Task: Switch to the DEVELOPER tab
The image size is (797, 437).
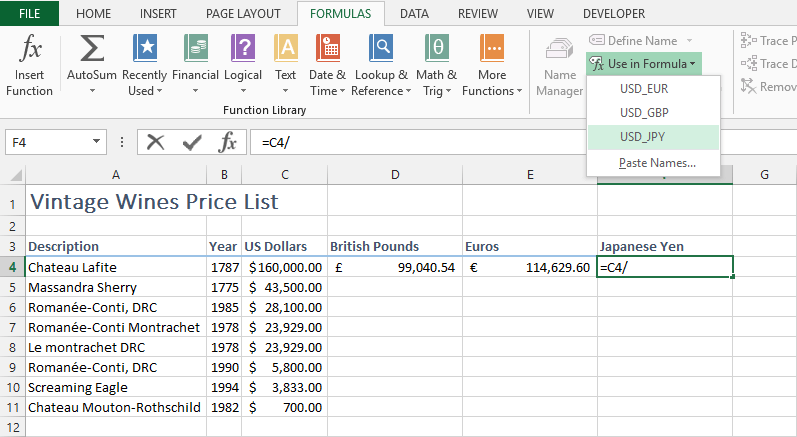Action: point(614,14)
